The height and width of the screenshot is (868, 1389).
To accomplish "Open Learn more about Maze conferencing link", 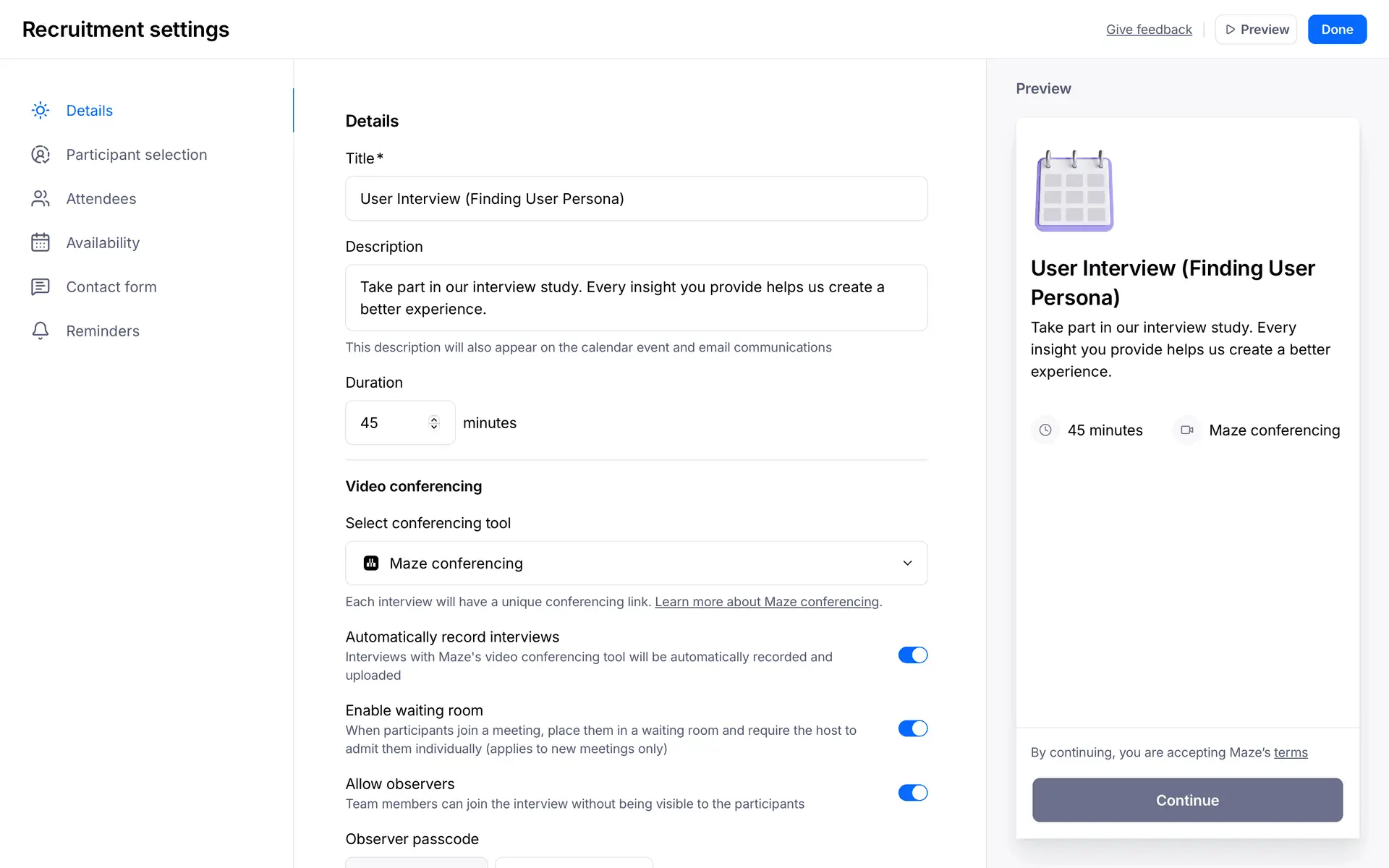I will click(766, 602).
